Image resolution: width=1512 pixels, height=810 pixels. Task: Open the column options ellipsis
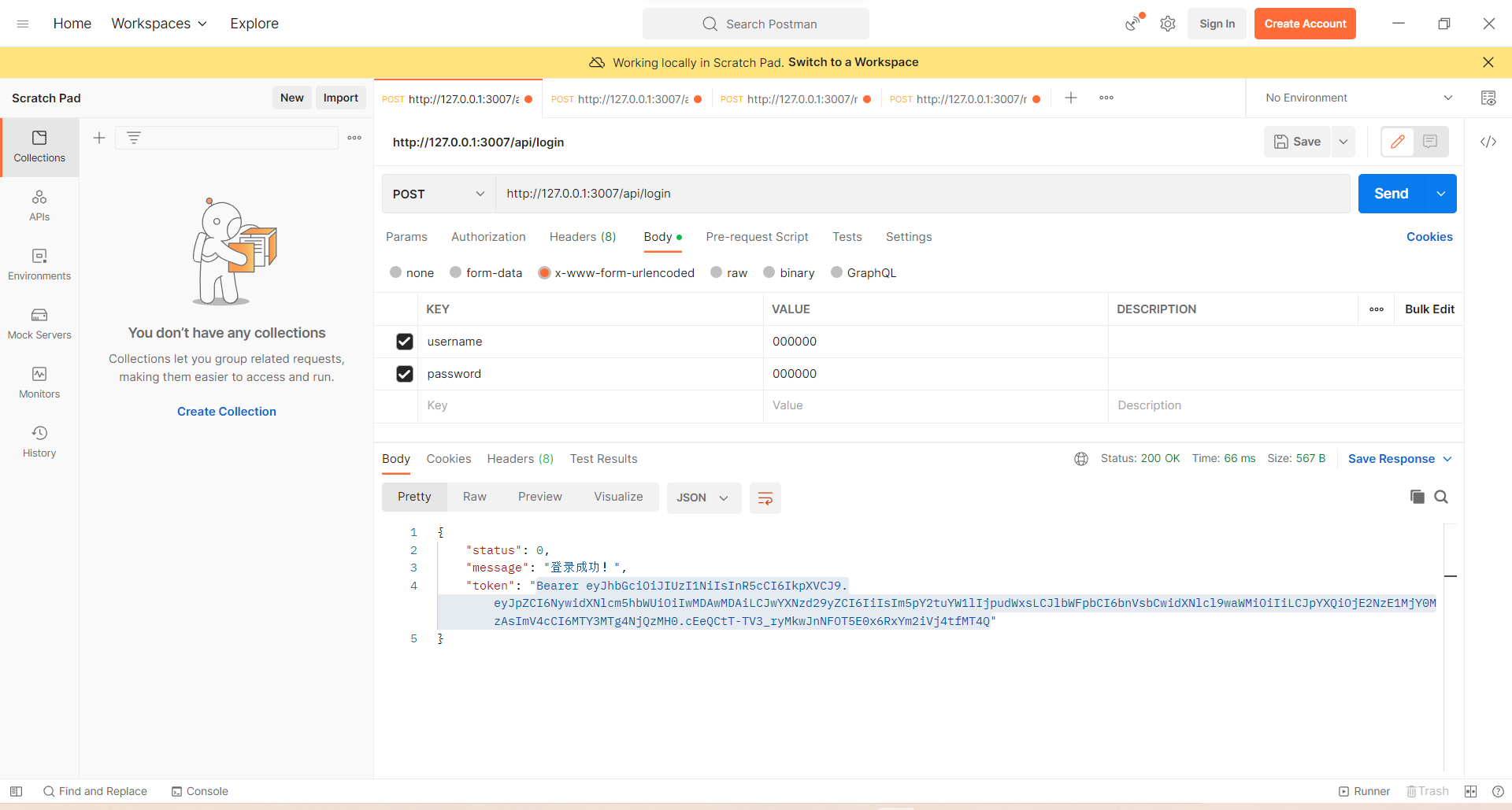coord(1377,309)
